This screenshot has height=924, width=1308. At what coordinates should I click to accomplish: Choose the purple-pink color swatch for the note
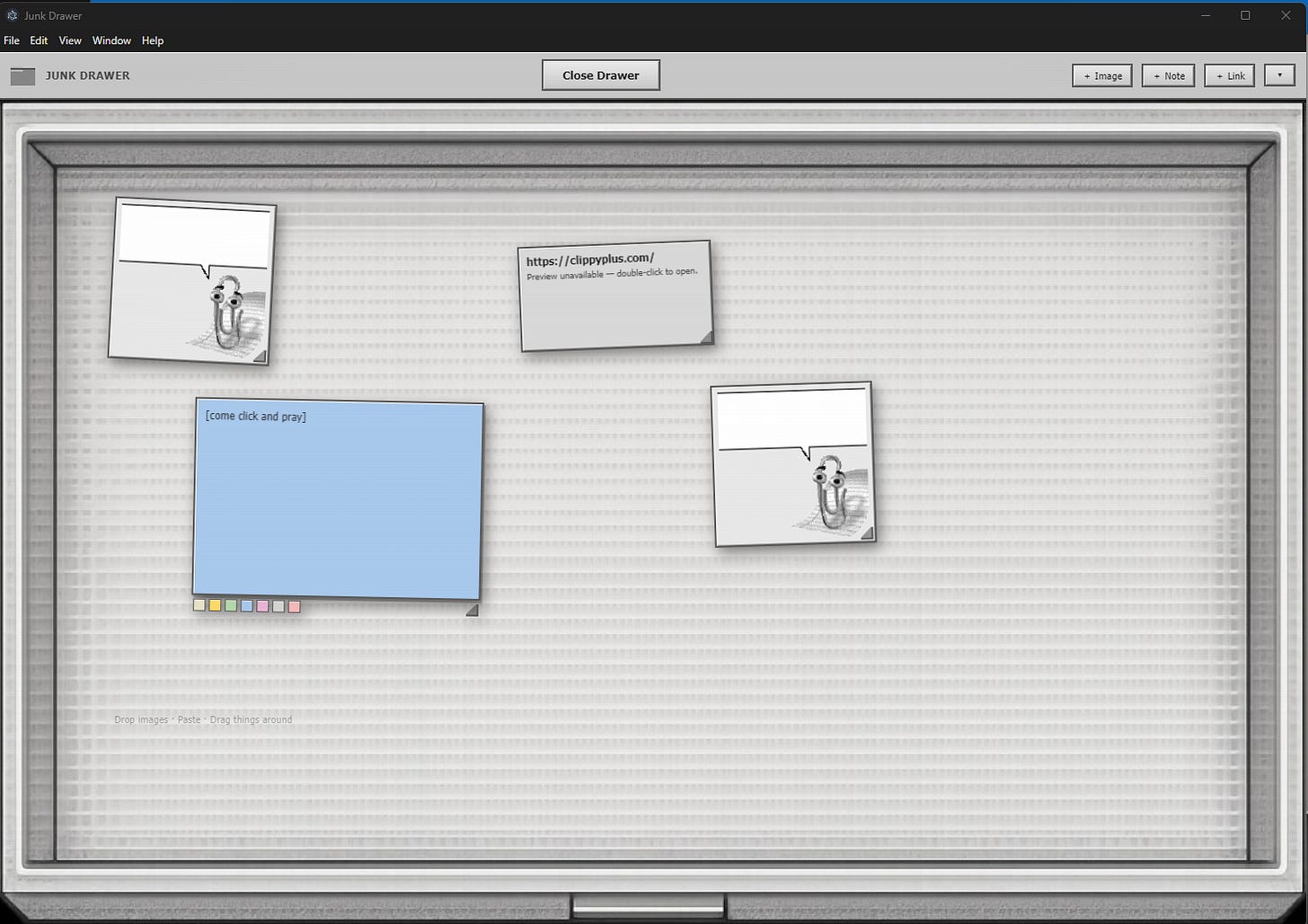(262, 606)
